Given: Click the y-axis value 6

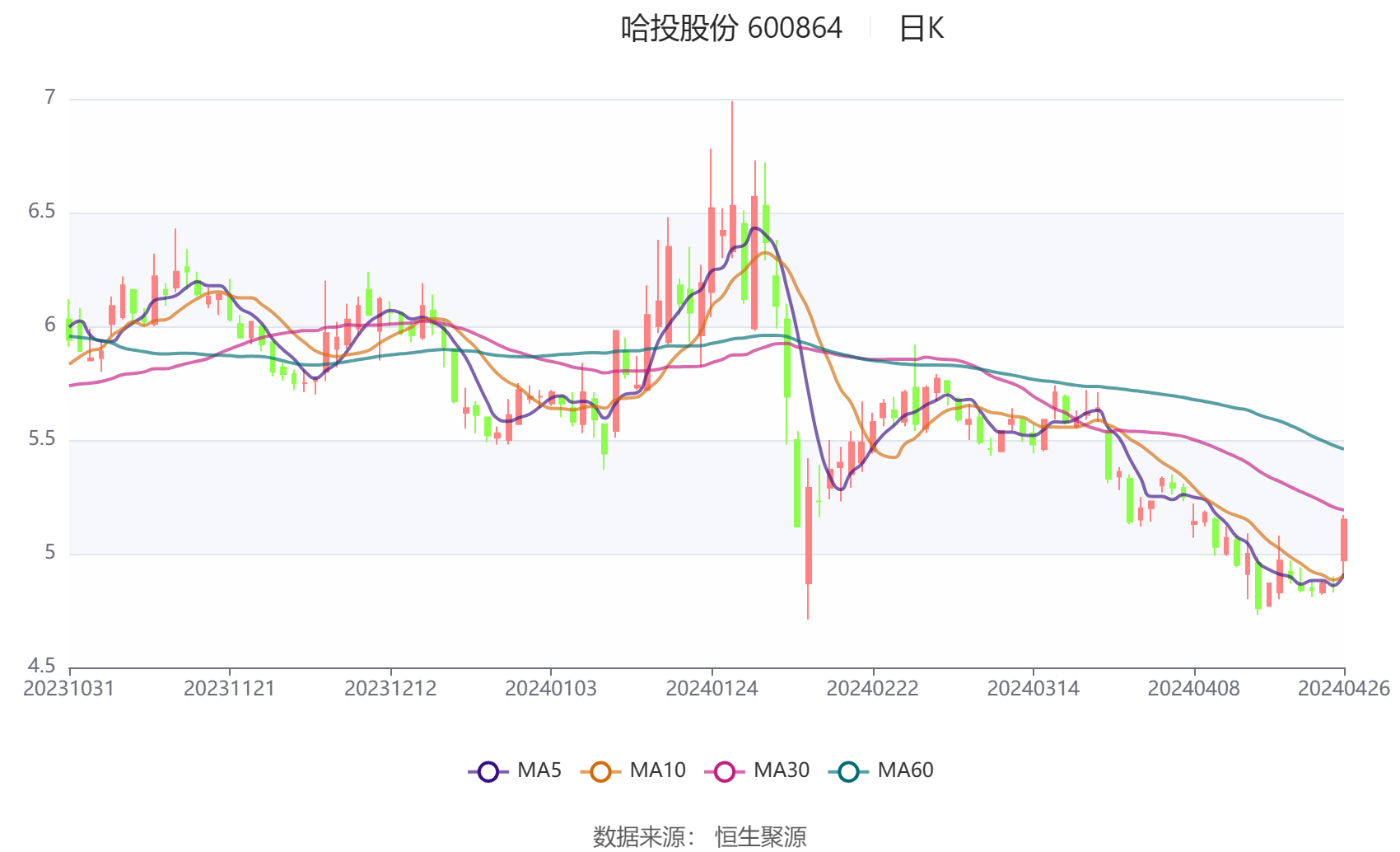Looking at the screenshot, I should (50, 325).
